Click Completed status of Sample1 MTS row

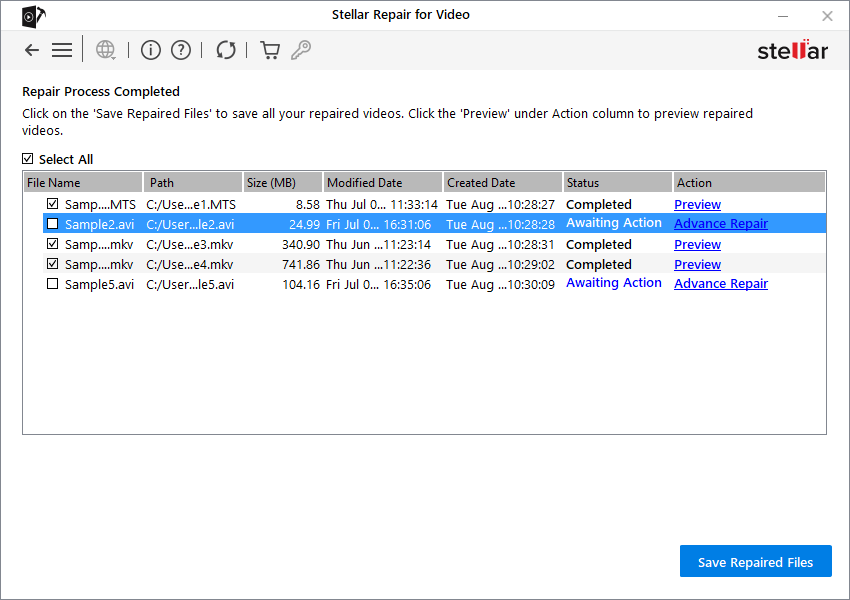(598, 205)
